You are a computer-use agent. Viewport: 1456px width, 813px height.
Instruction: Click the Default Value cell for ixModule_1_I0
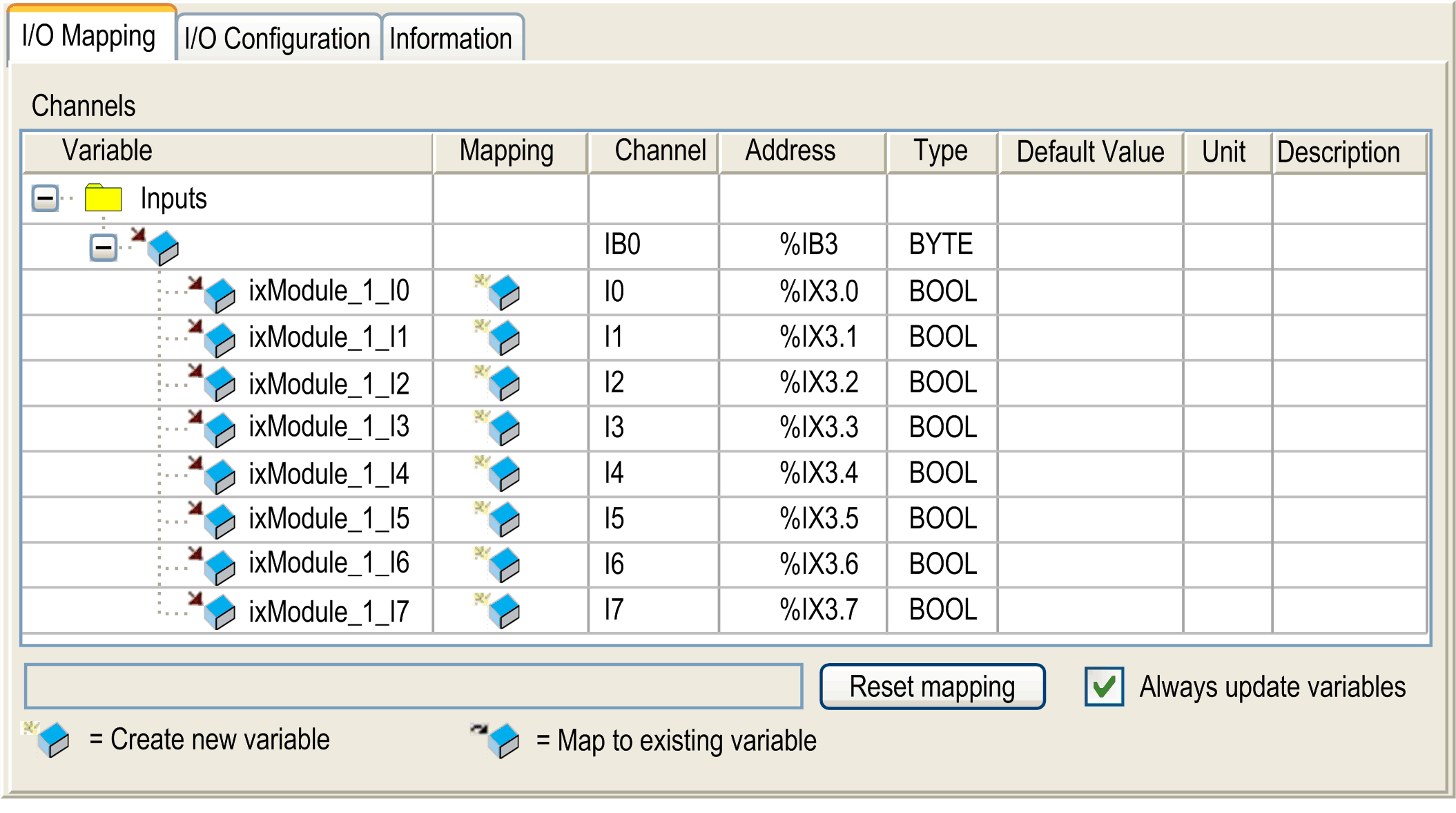coord(1090,291)
